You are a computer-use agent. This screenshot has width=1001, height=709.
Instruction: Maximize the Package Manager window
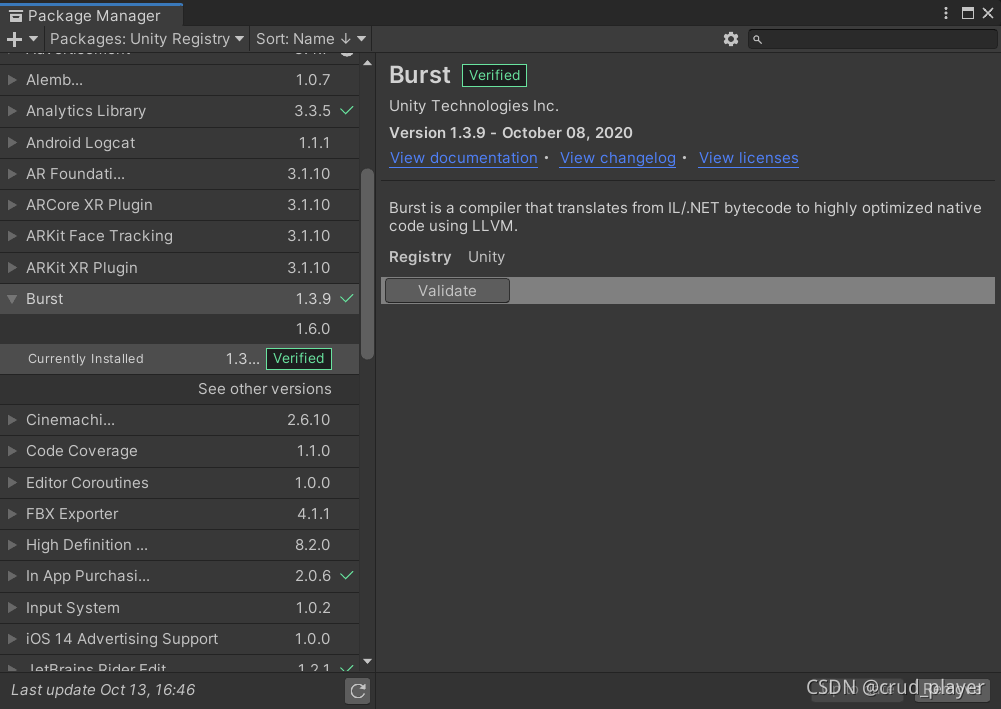click(x=968, y=13)
